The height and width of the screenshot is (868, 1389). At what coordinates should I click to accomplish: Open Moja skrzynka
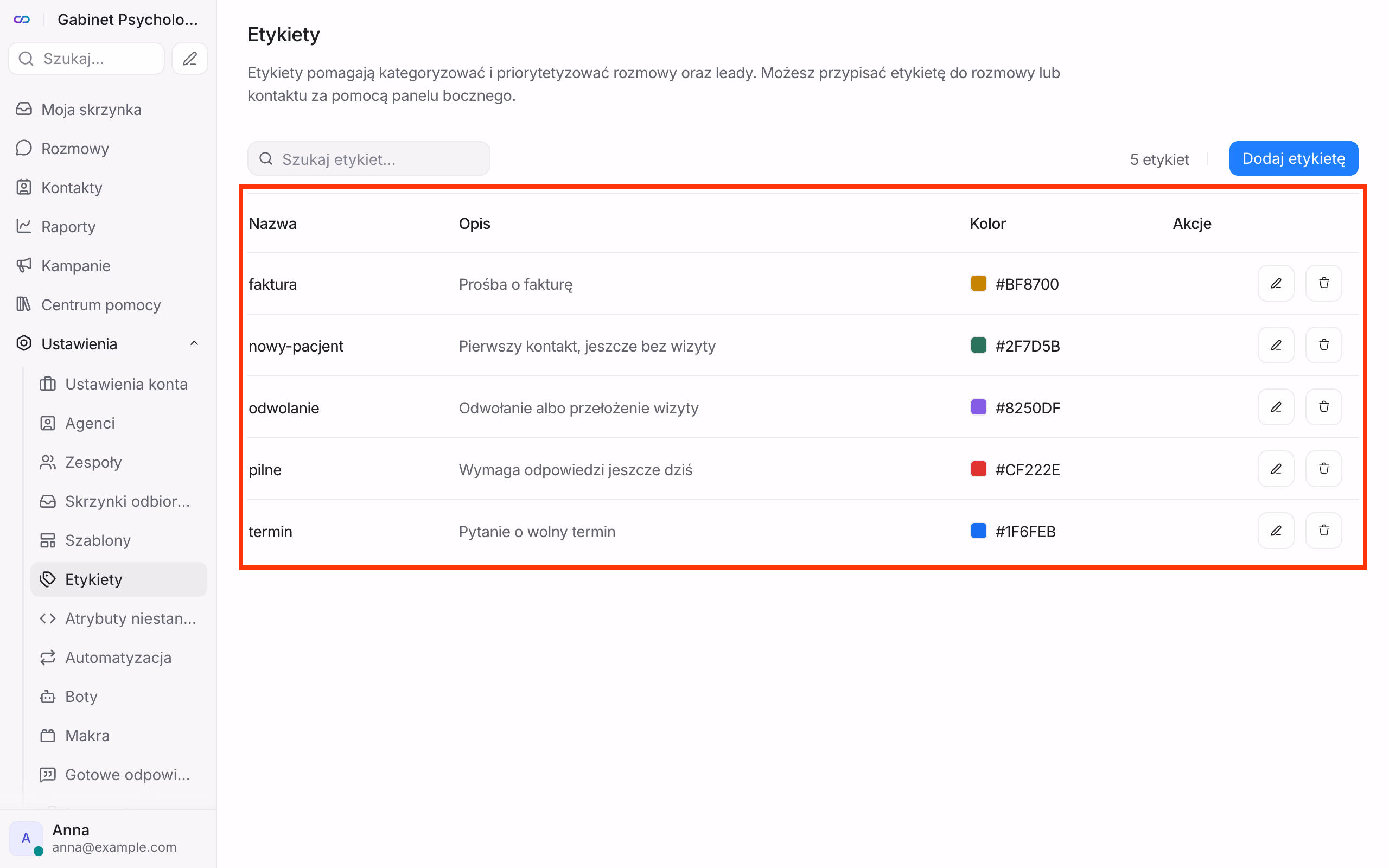pos(109,110)
